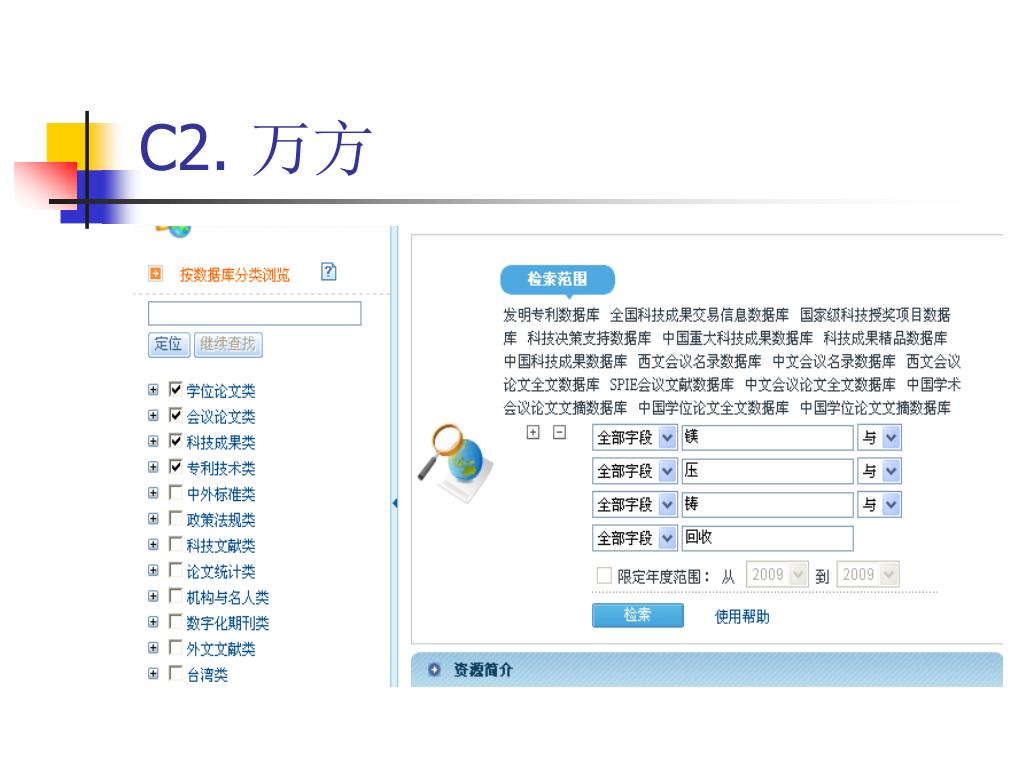The height and width of the screenshot is (768, 1024).
Task: Click the 定位 button
Action: click(x=168, y=344)
